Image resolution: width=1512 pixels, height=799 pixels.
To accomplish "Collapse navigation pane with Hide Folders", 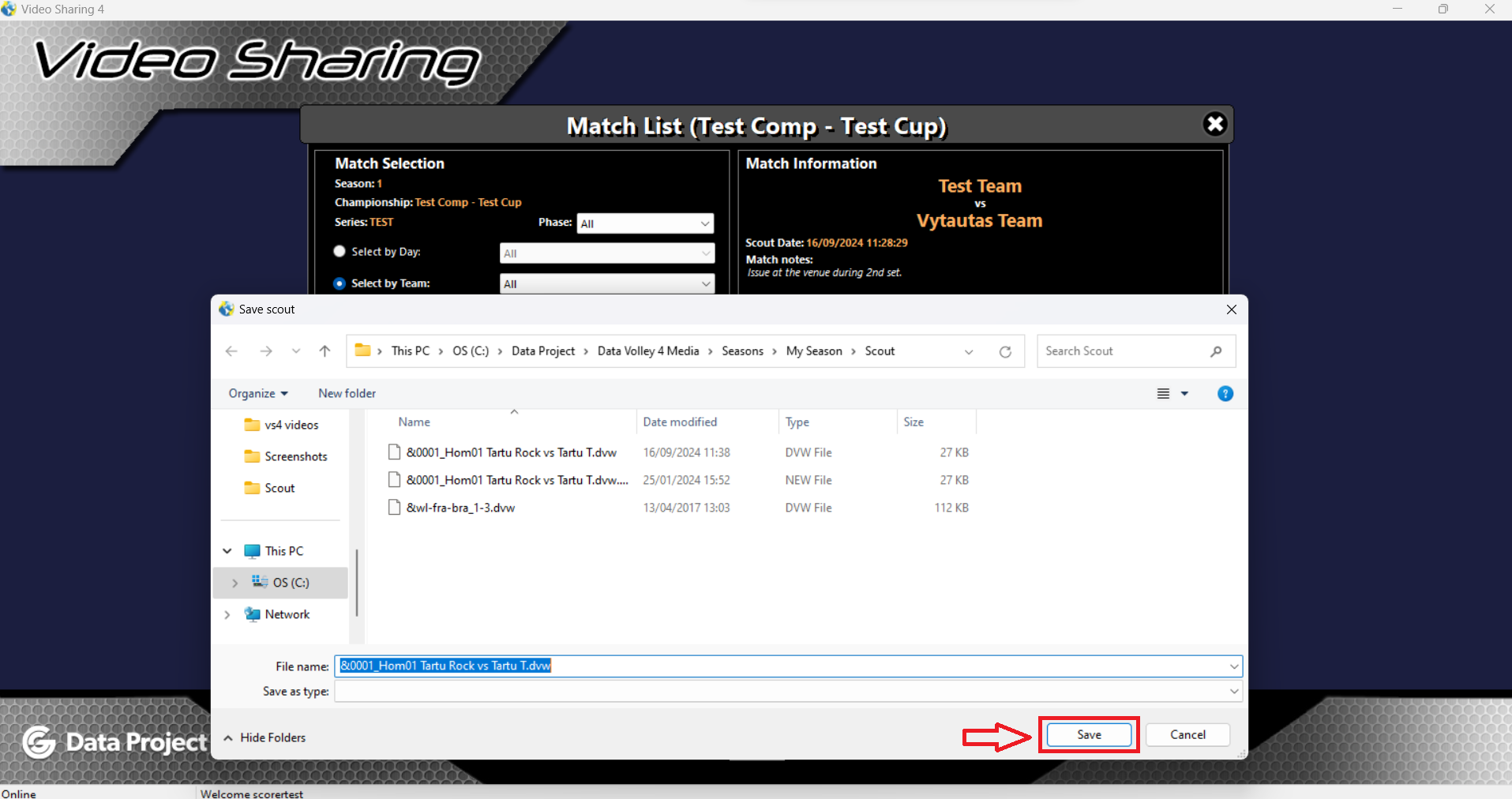I will pos(265,737).
